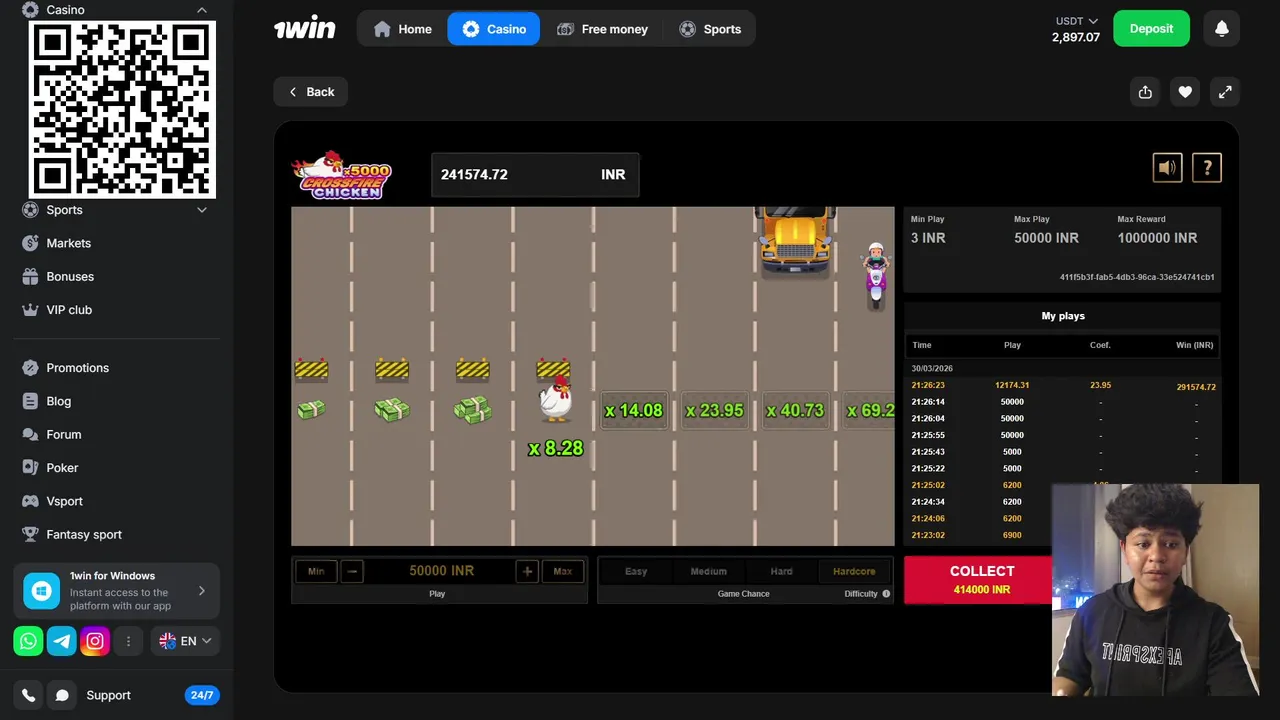Click the 1win logo
Screen dimensions: 1280x720
(305, 29)
